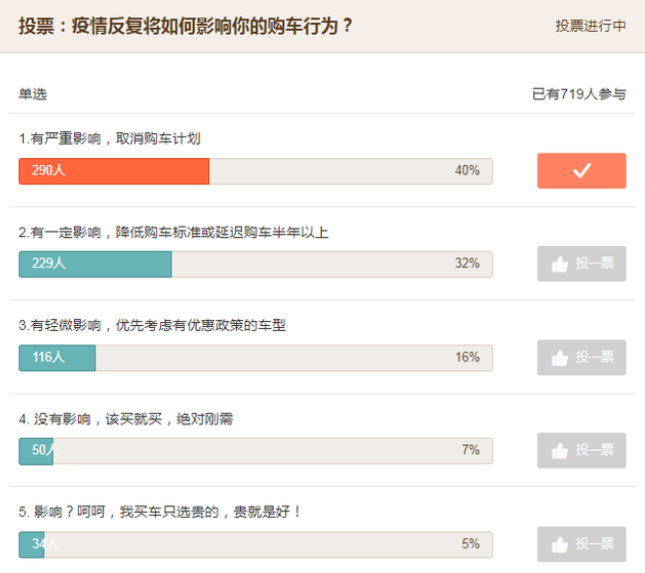645x573 pixels.
Task: Select option 1 有严重影响 text
Action: tap(109, 138)
